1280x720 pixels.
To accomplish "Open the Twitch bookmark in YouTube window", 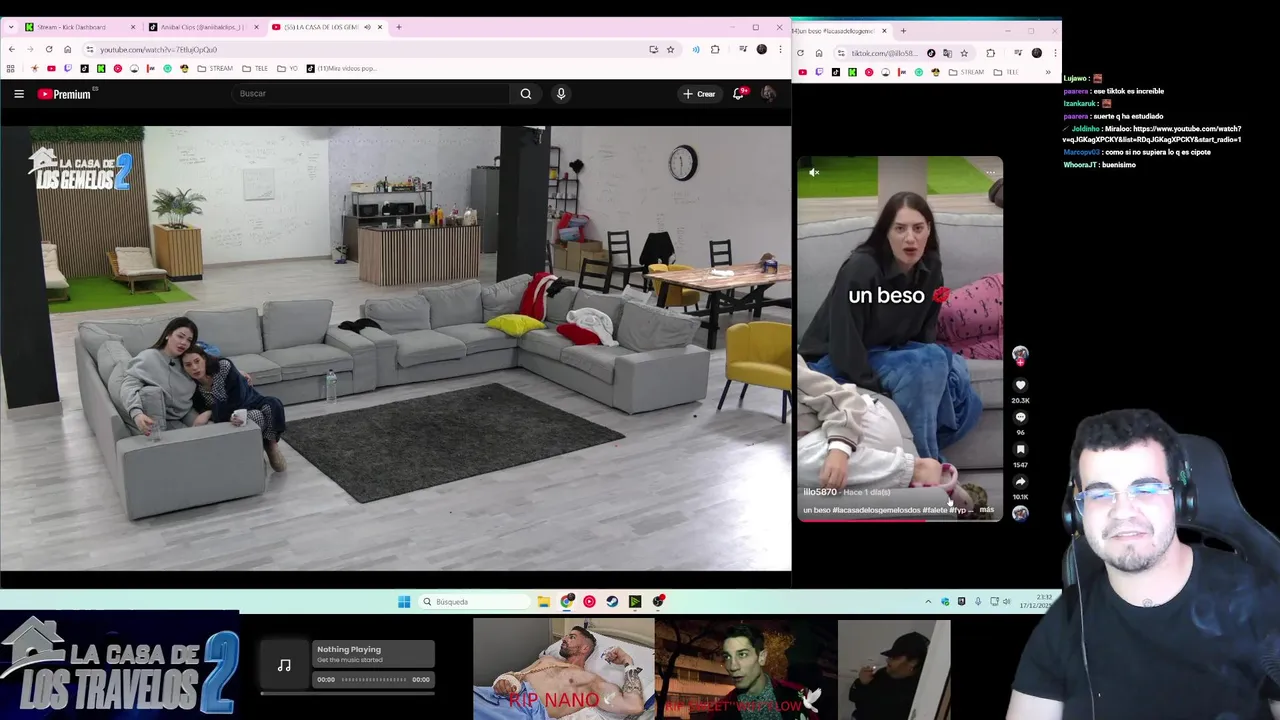I will pyautogui.click(x=68, y=69).
